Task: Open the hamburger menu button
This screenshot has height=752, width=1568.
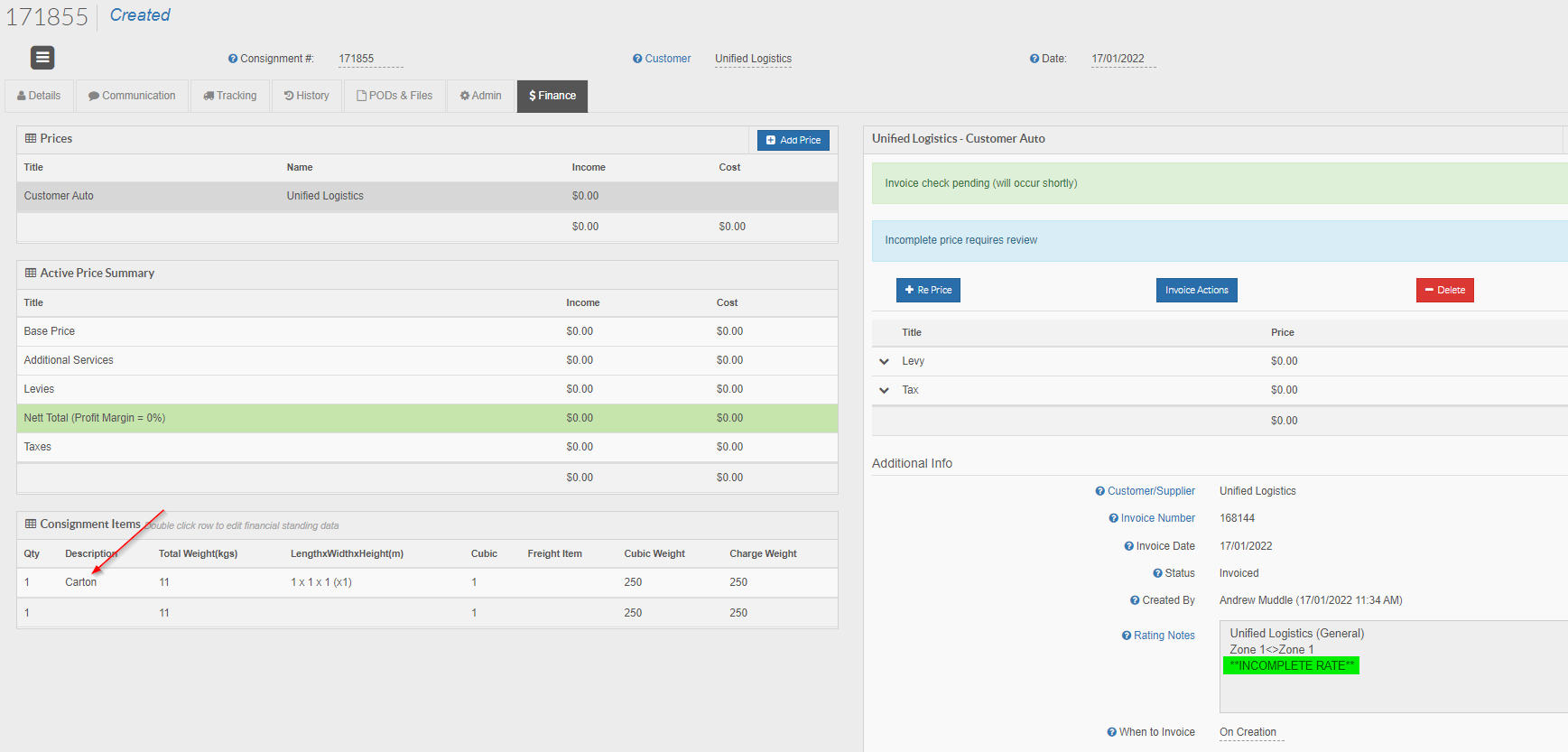Action: pyautogui.click(x=42, y=58)
